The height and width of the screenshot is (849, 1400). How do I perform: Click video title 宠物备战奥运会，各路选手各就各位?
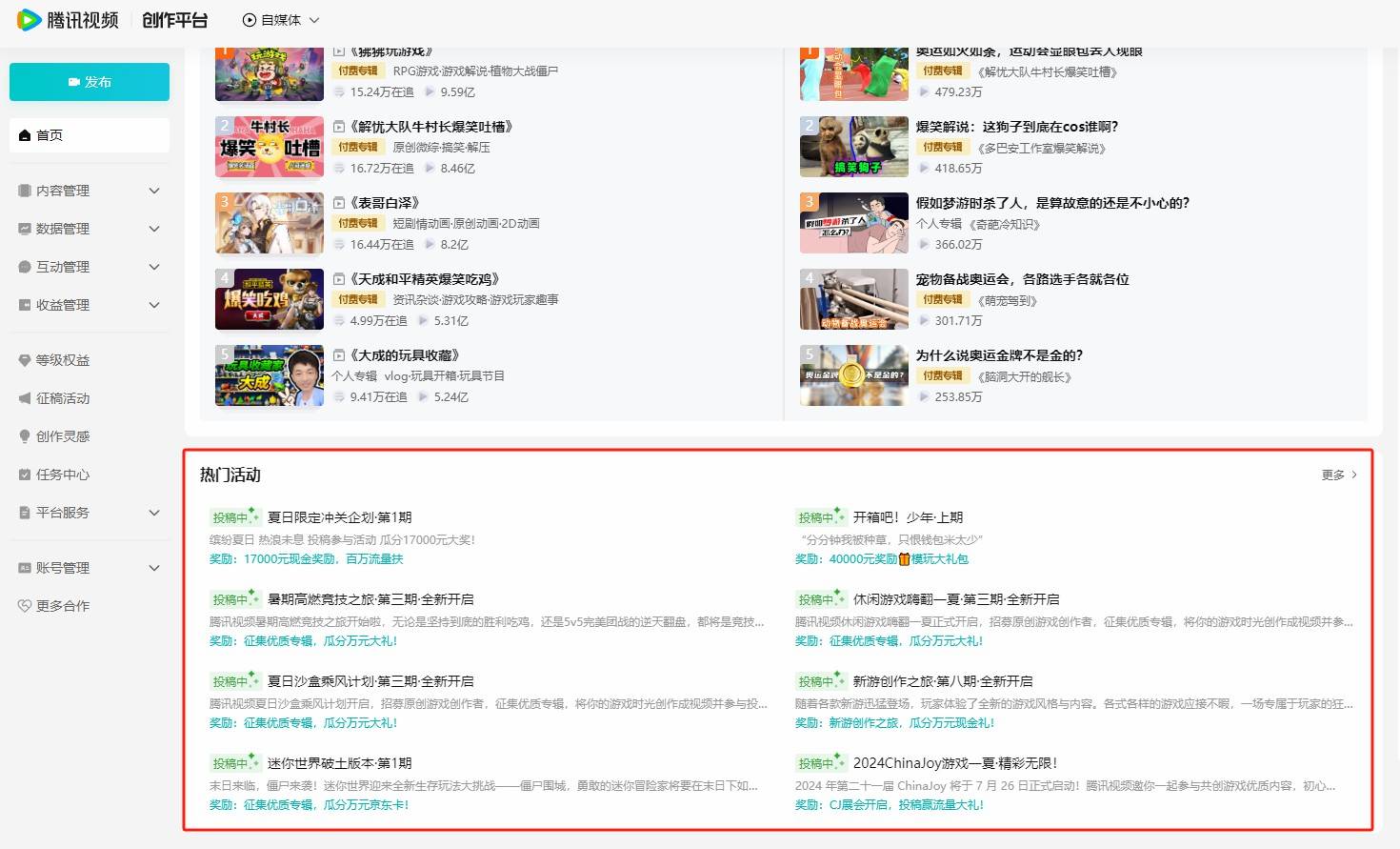point(1023,279)
